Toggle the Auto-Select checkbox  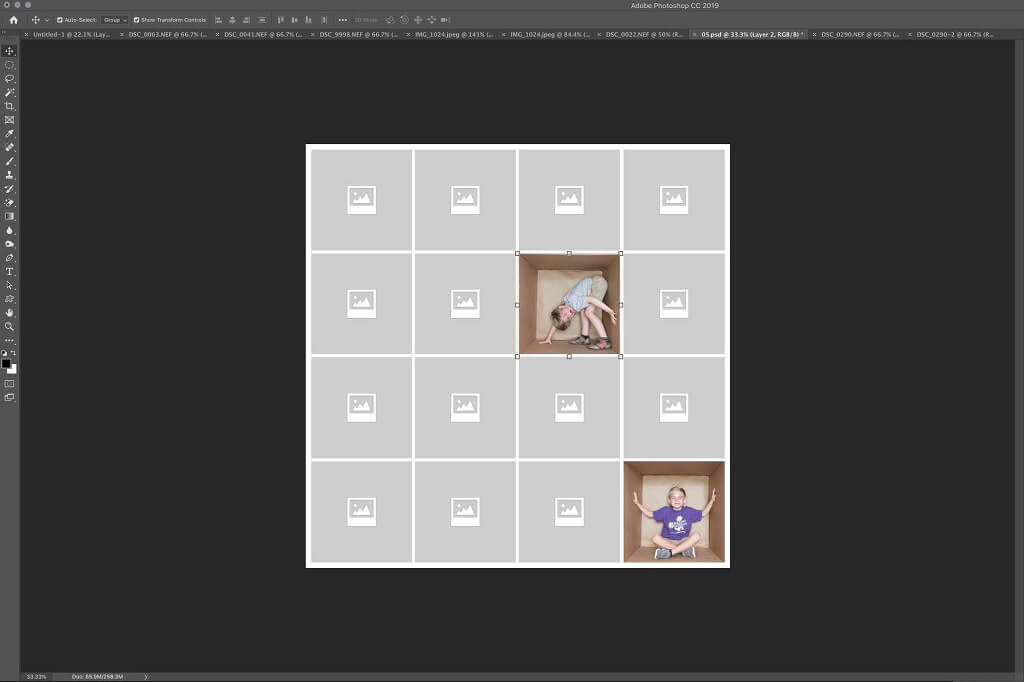coord(60,20)
